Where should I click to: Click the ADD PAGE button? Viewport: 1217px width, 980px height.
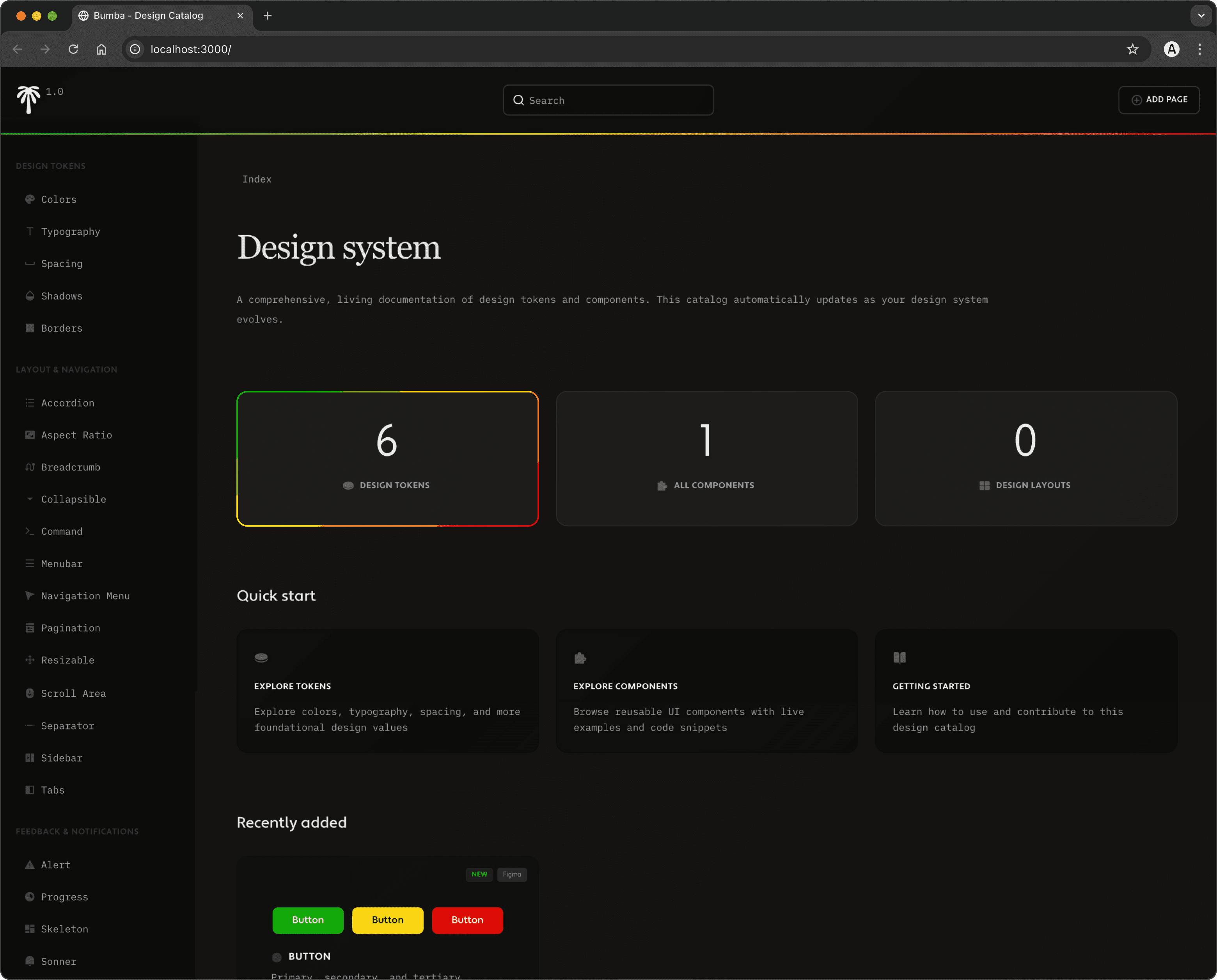1159,99
